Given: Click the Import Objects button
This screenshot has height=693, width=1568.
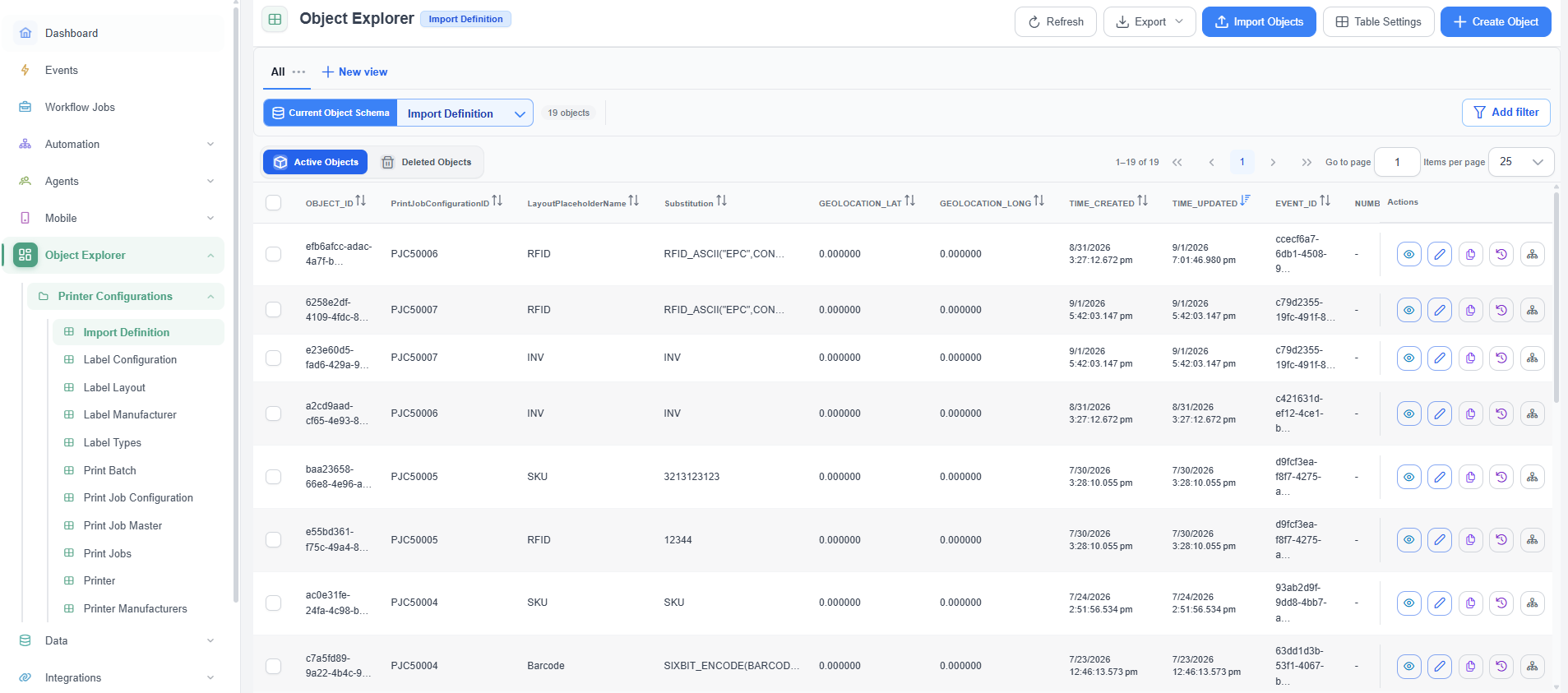Looking at the screenshot, I should [x=1259, y=21].
